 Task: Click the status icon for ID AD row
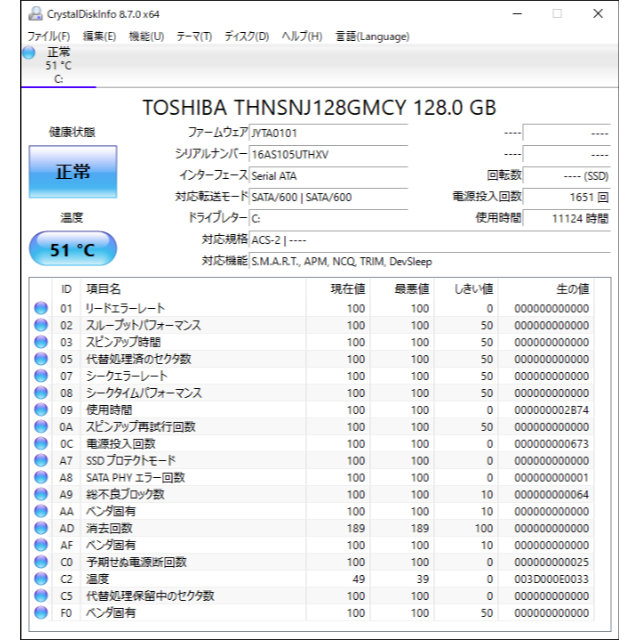(41, 528)
